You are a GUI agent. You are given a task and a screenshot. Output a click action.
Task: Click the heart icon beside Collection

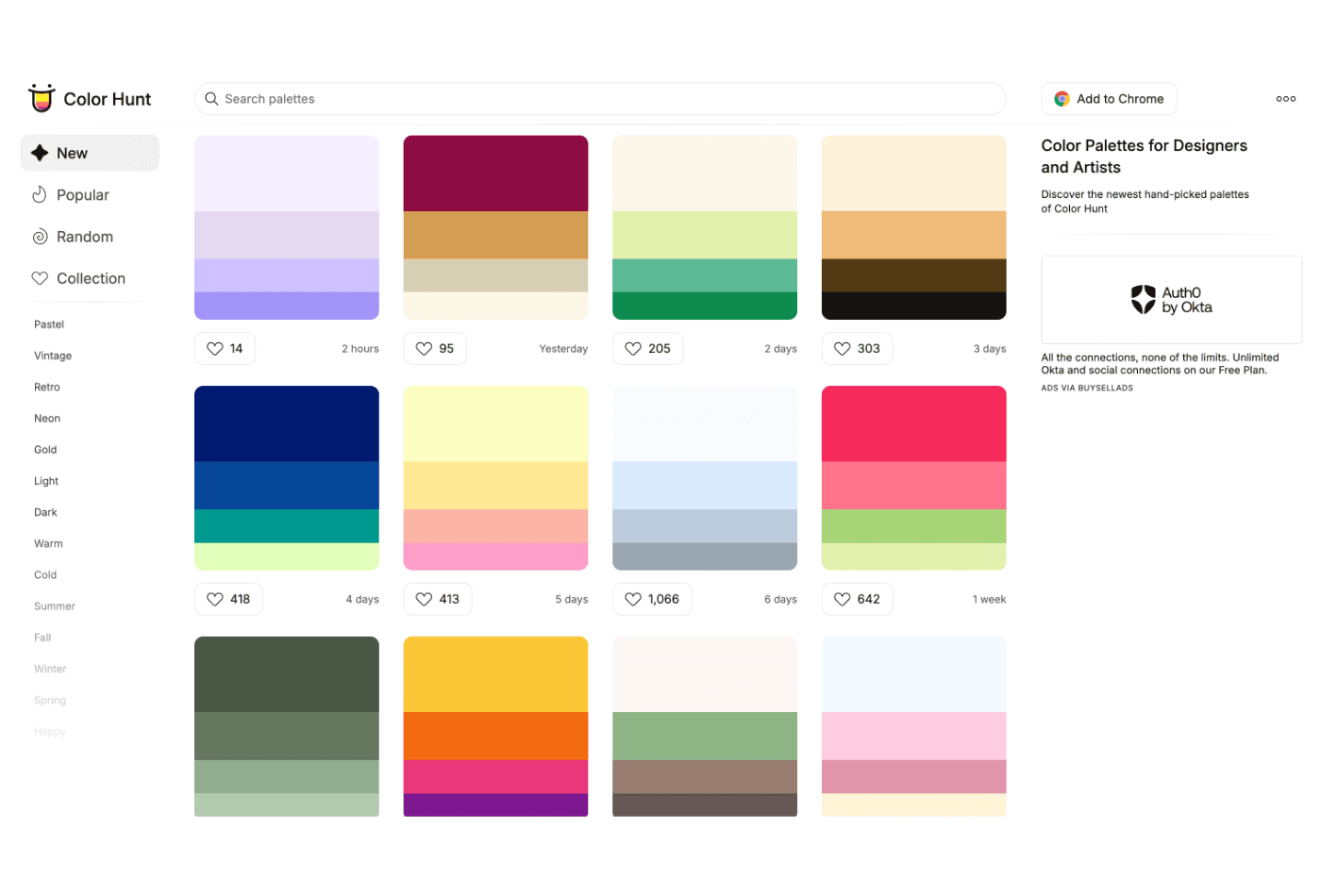pyautogui.click(x=40, y=278)
